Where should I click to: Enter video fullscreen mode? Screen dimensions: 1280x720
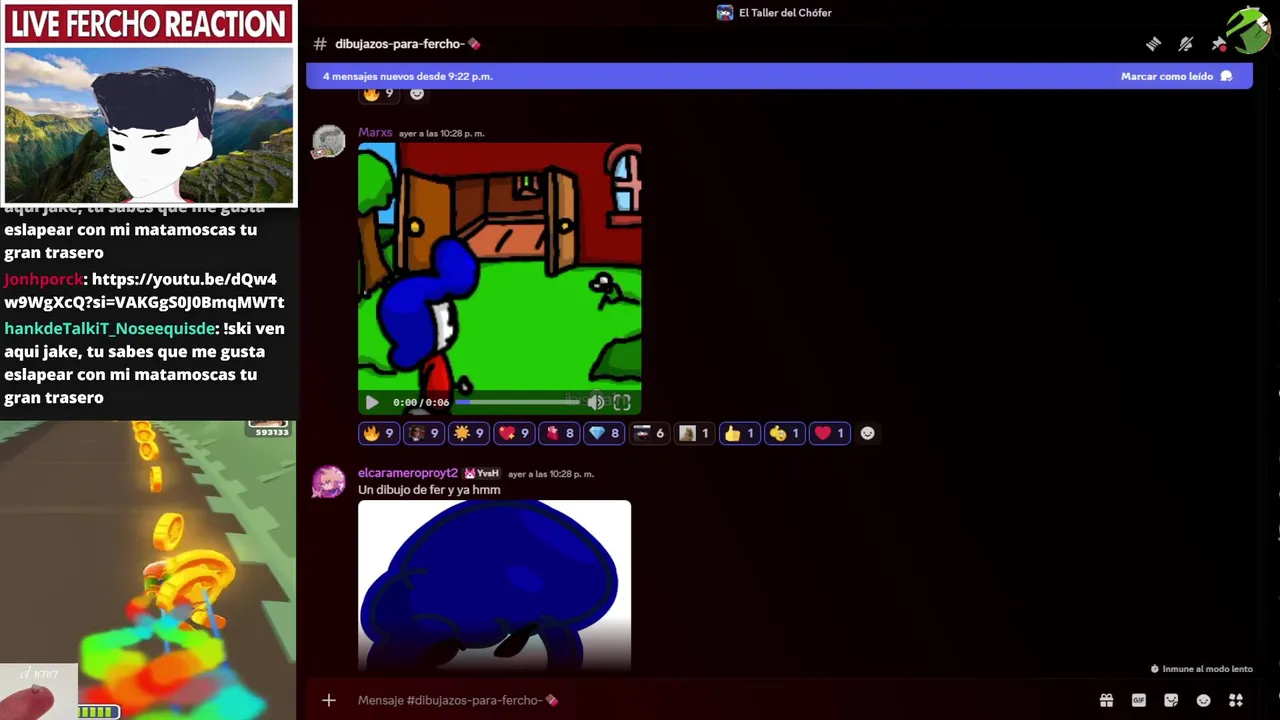click(622, 402)
